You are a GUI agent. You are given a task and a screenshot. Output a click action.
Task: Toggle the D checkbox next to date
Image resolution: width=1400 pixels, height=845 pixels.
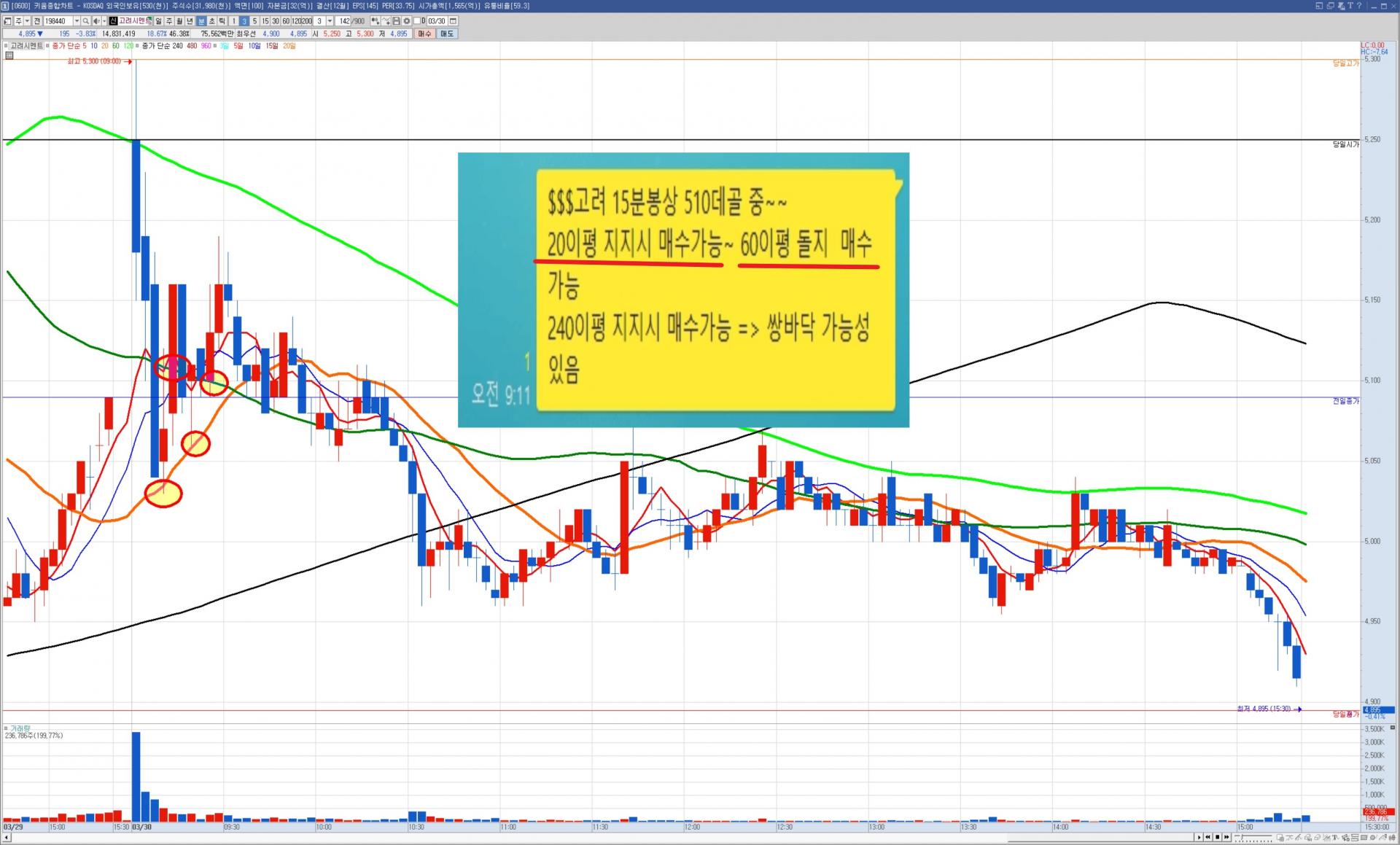click(417, 21)
